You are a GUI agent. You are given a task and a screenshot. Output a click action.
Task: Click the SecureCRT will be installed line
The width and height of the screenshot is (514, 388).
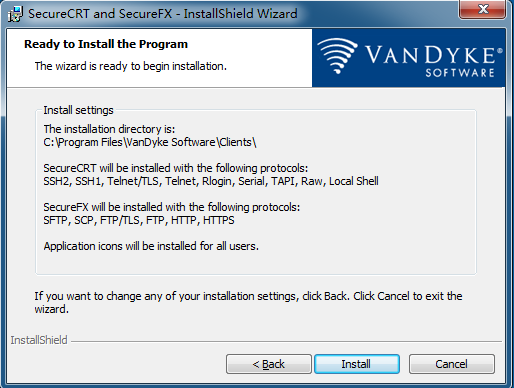[176, 168]
